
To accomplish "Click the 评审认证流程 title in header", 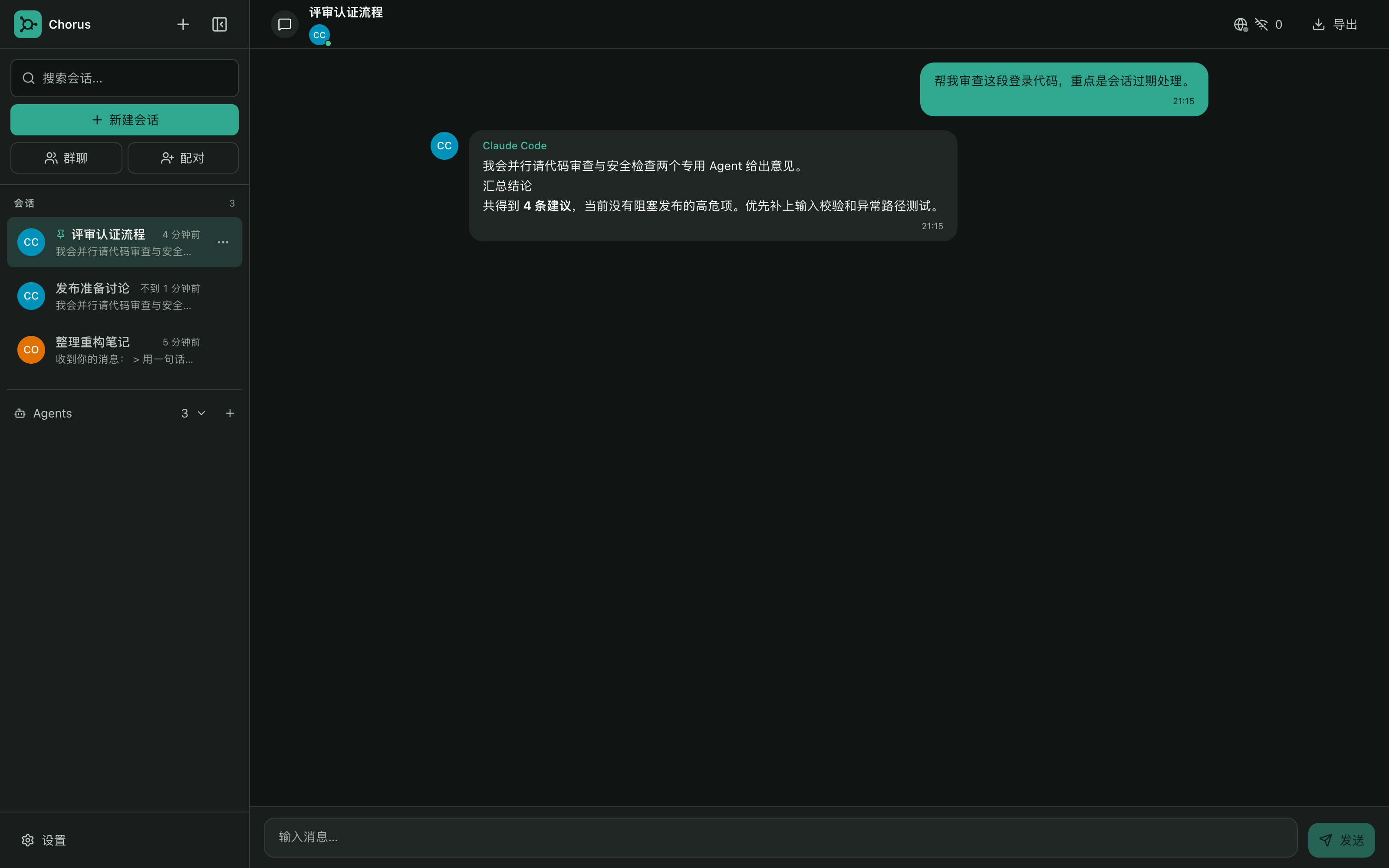I will pos(346,13).
